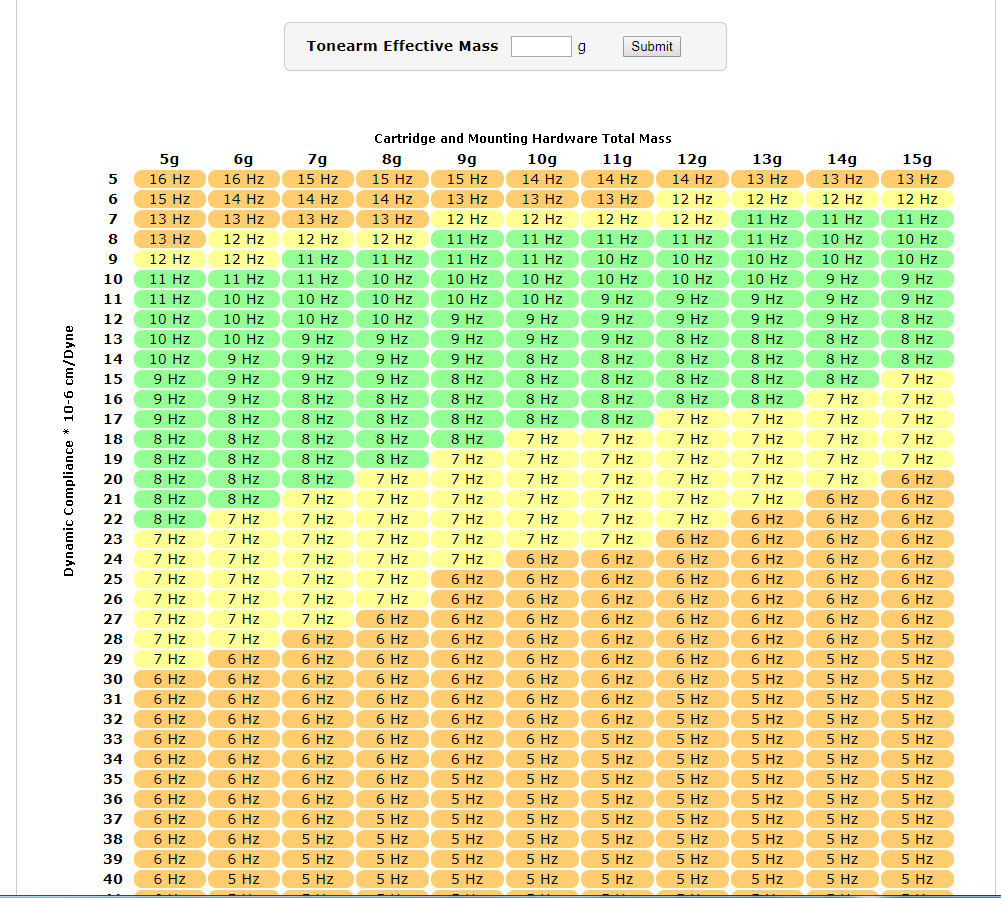
Task: Click 6 Hz cell at row 30, 12g
Action: [692, 679]
